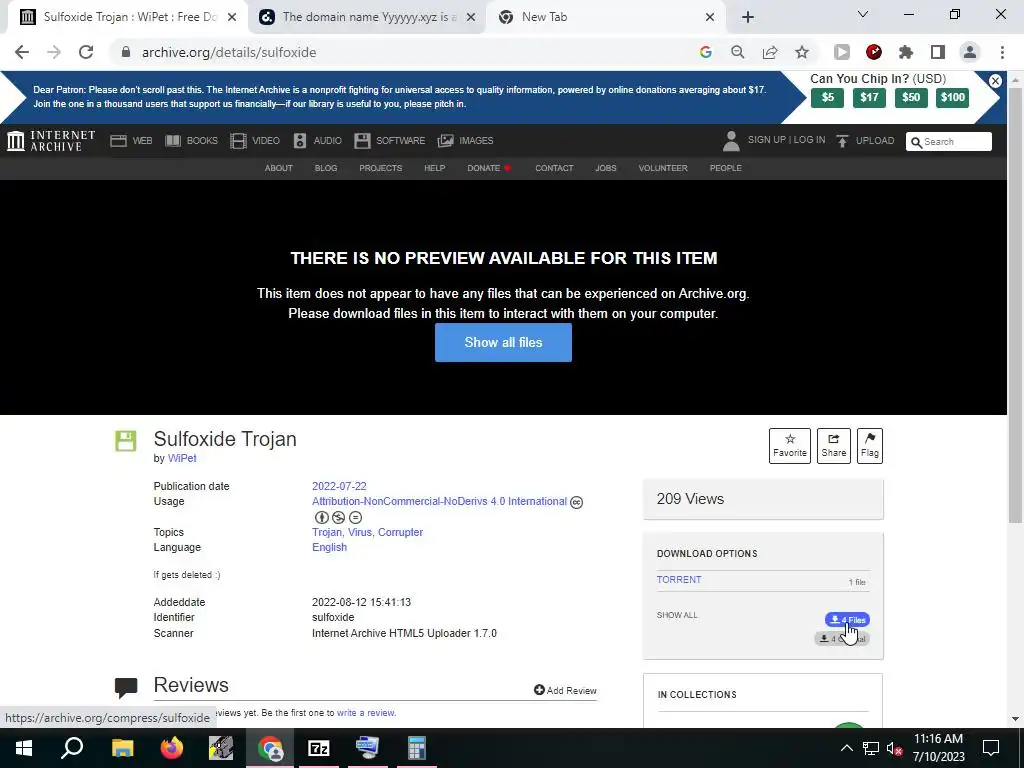Viewport: 1024px width, 768px height.
Task: Open the BOOKS media section
Action: pyautogui.click(x=191, y=140)
